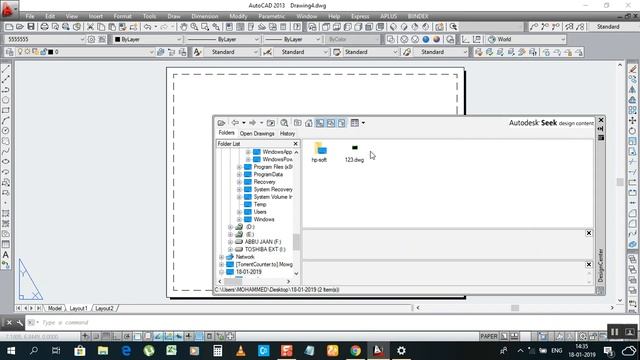The image size is (640, 360).
Task: Open the Layer Properties Manager icon
Action: (x=9, y=52)
